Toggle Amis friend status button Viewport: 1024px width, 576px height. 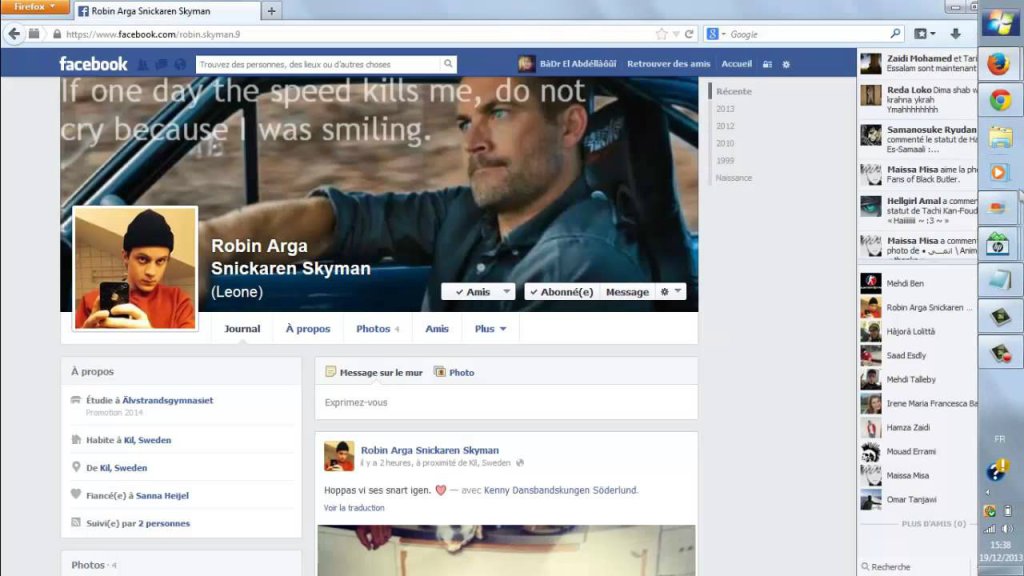472,292
